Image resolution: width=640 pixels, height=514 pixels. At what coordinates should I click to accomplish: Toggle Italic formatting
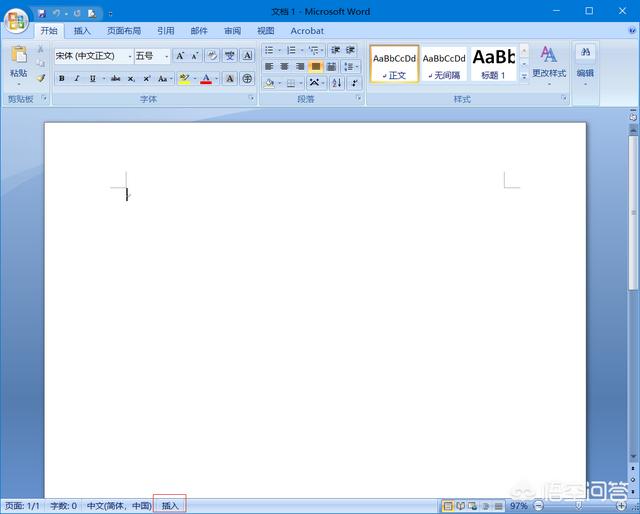[77, 78]
